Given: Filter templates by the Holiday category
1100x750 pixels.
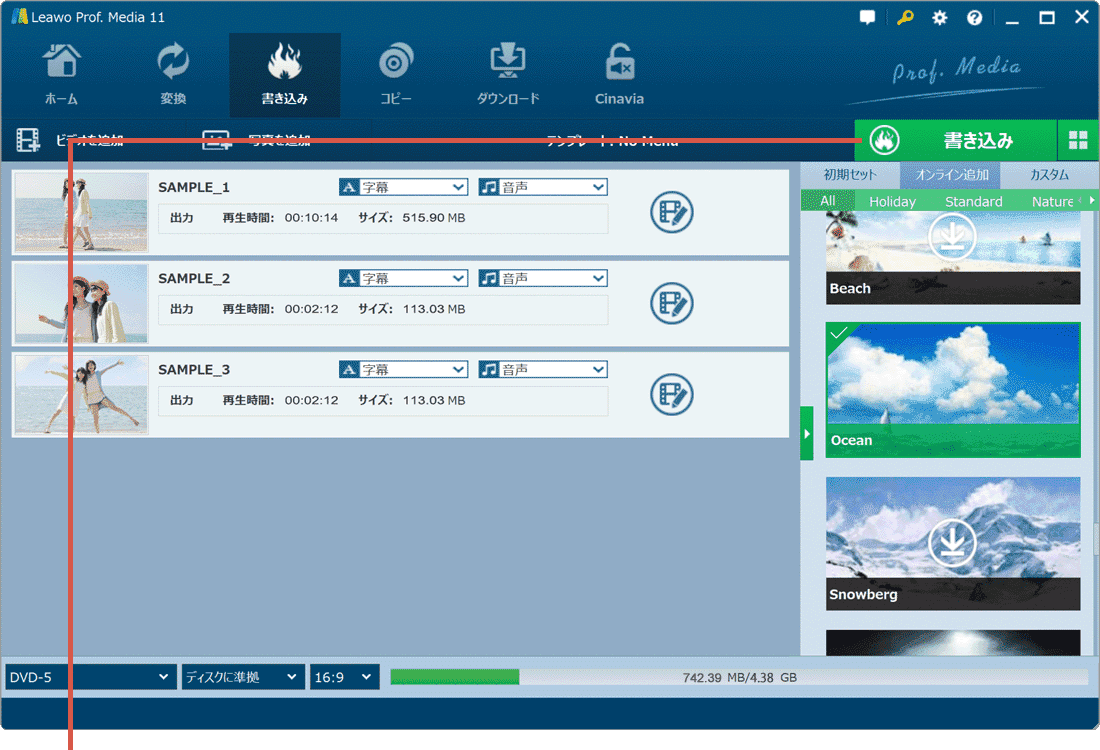Looking at the screenshot, I should pyautogui.click(x=892, y=201).
